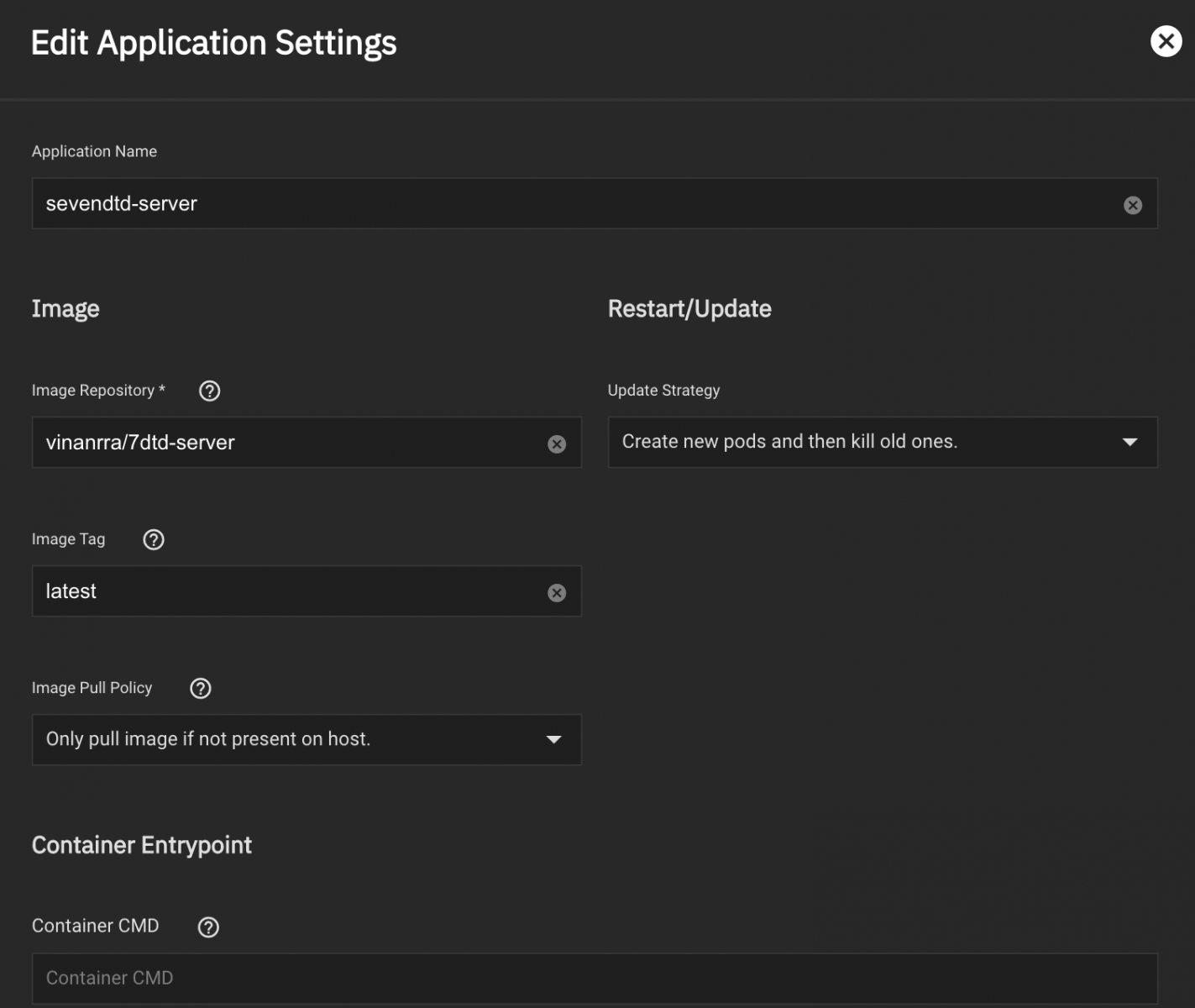Close the Edit Application Settings dialog
The width and height of the screenshot is (1195, 1008).
pos(1166,41)
